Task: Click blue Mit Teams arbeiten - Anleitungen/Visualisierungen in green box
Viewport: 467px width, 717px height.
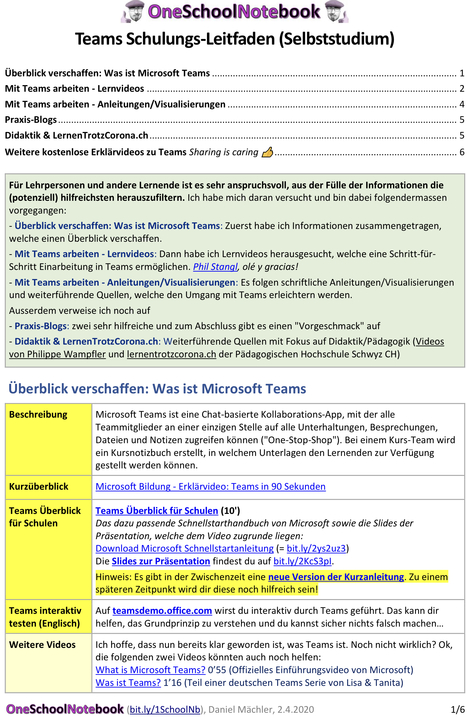Action: pos(125,282)
